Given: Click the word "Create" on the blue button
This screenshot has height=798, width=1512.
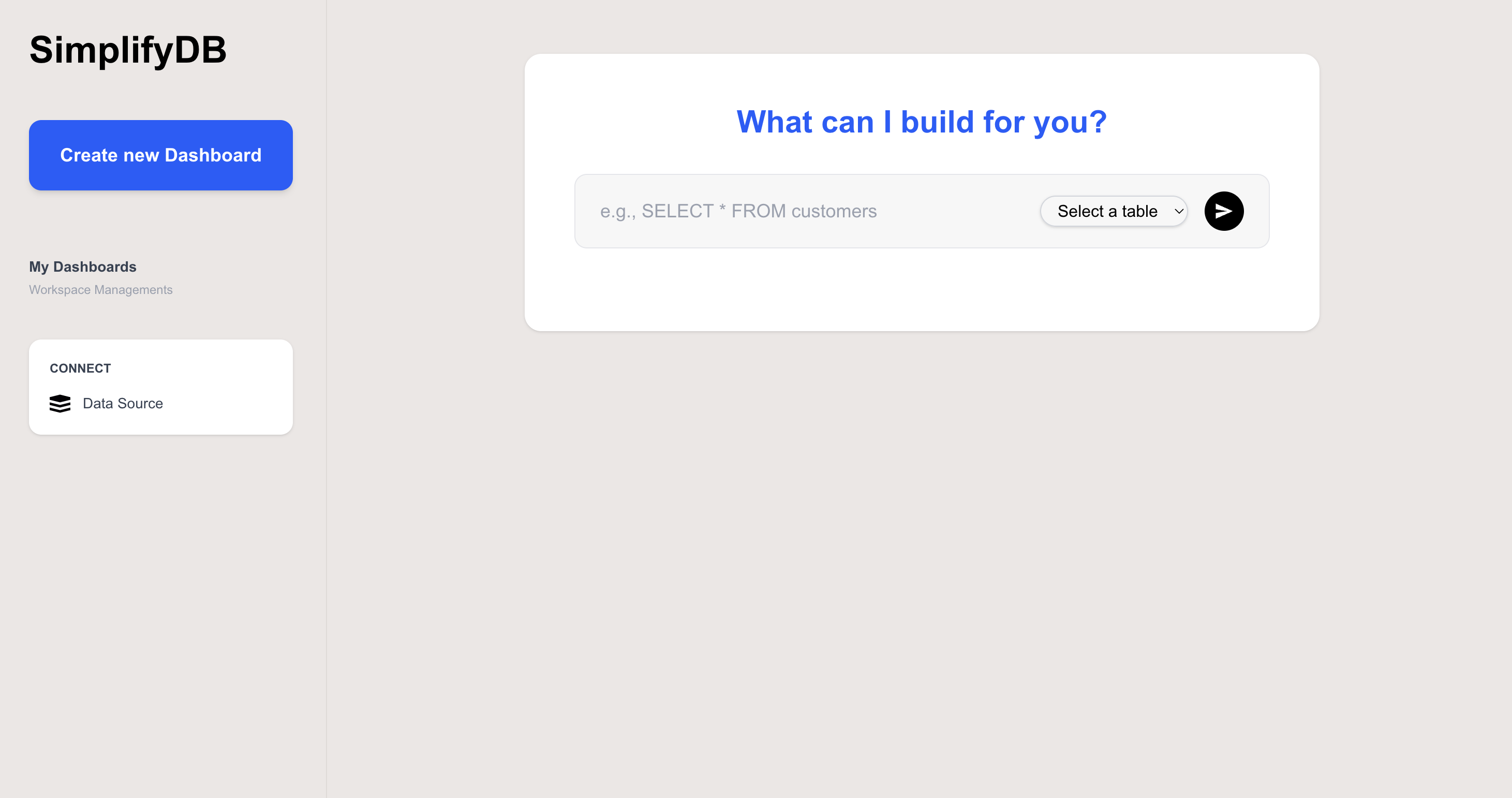Looking at the screenshot, I should coord(89,155).
